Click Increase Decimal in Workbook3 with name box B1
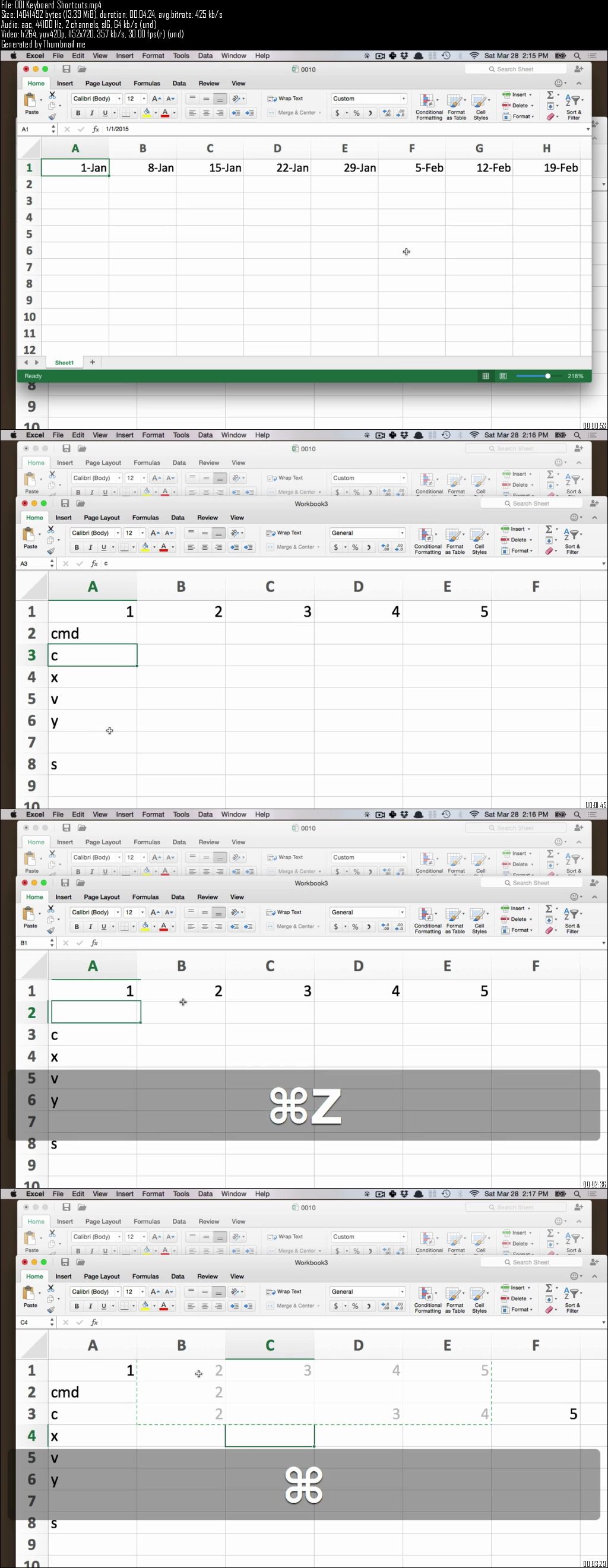Screen dimensions: 608x1568 [x=385, y=926]
